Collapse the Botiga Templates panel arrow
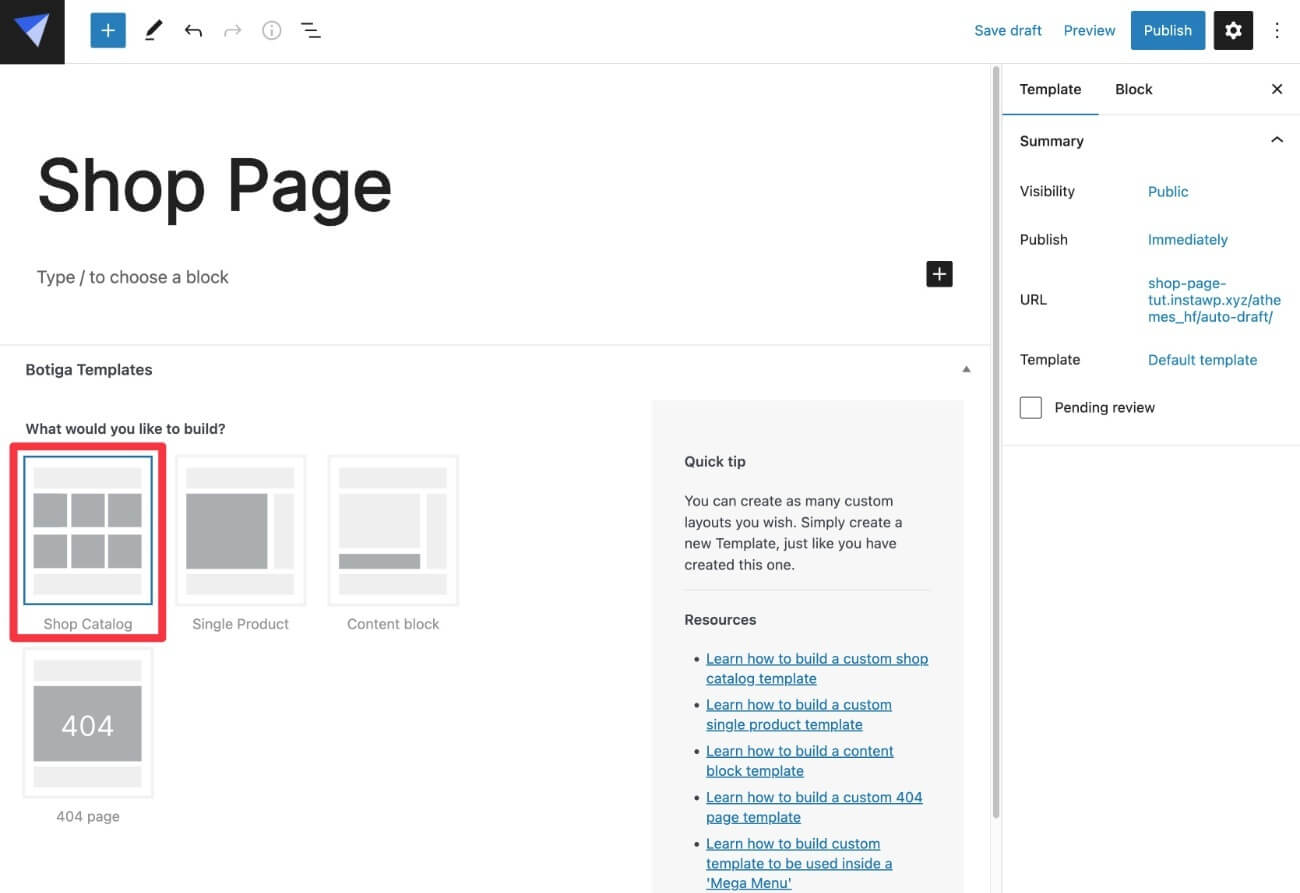 point(966,370)
